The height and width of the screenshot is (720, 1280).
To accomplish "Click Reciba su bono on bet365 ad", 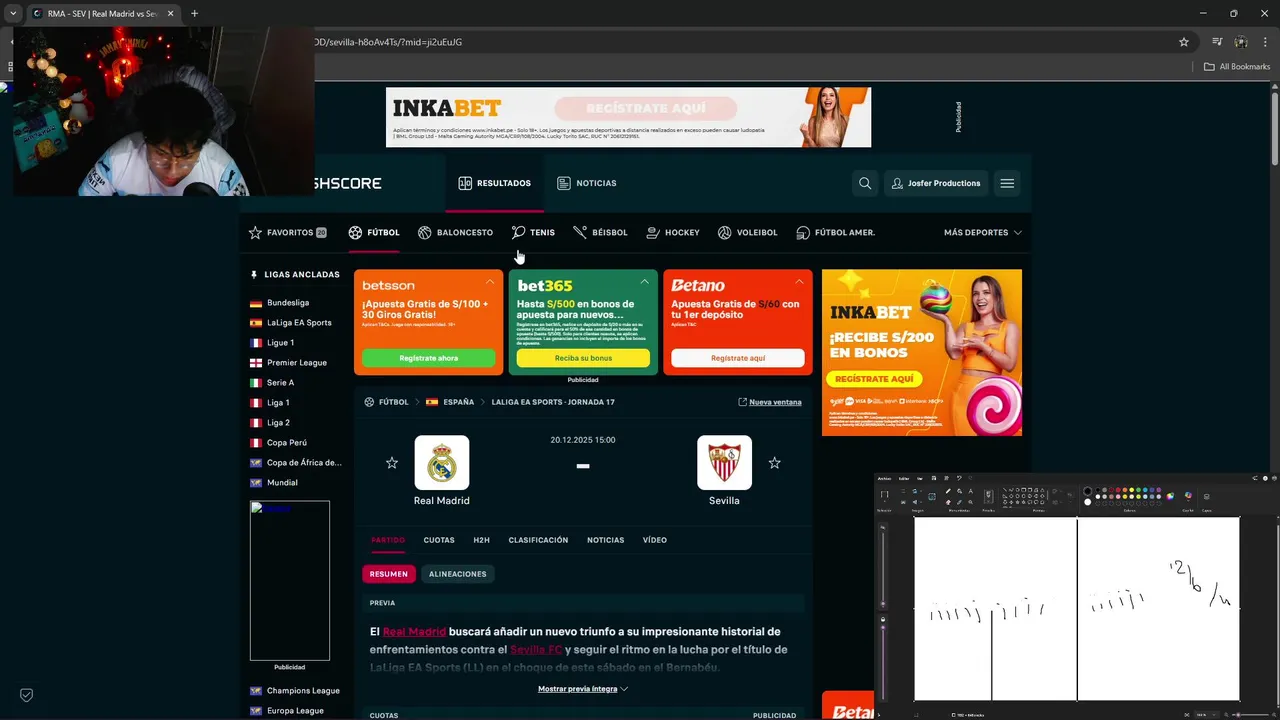I will coord(583,358).
